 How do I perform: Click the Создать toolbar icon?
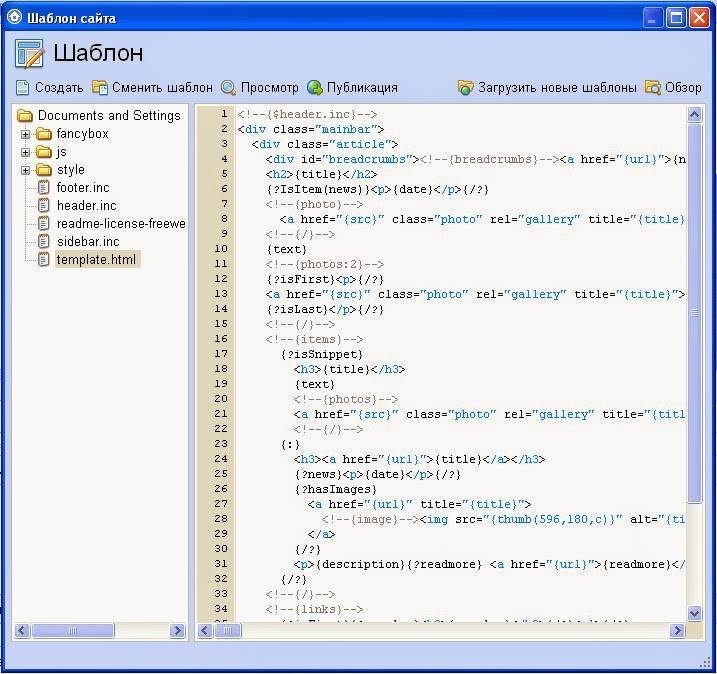(24, 88)
